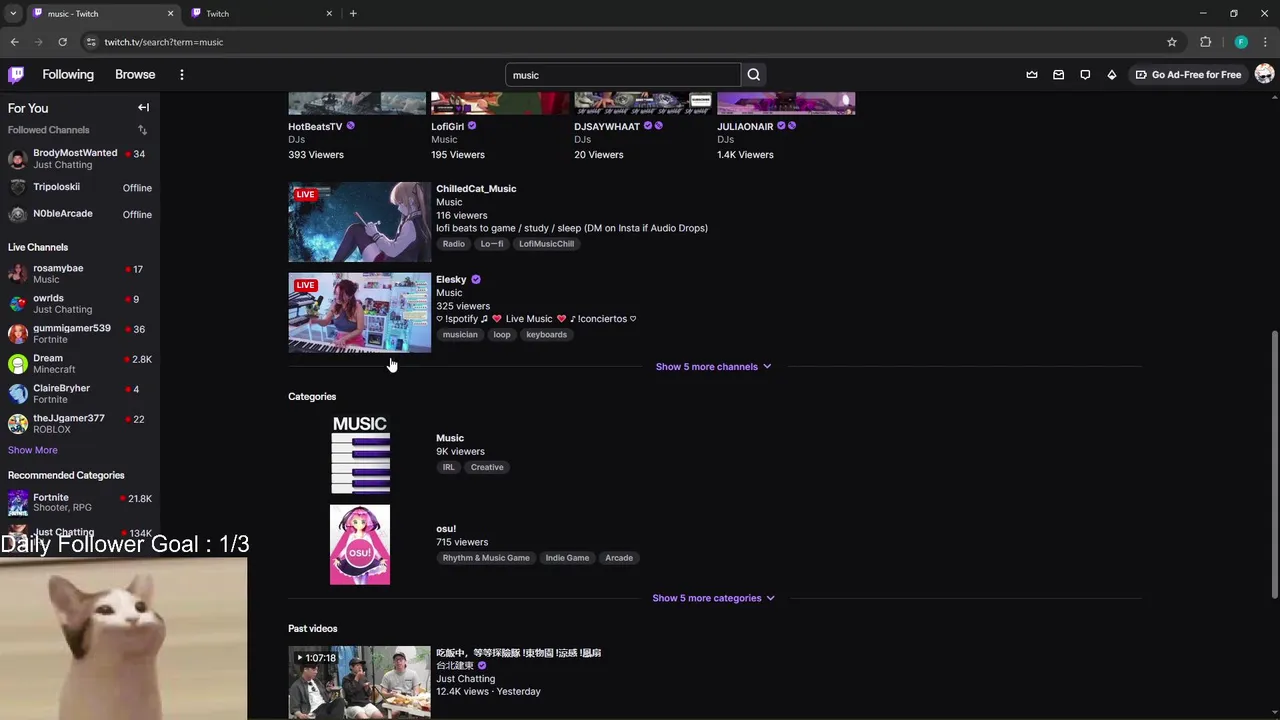
Task: Click the search magnifier button
Action: (x=754, y=75)
